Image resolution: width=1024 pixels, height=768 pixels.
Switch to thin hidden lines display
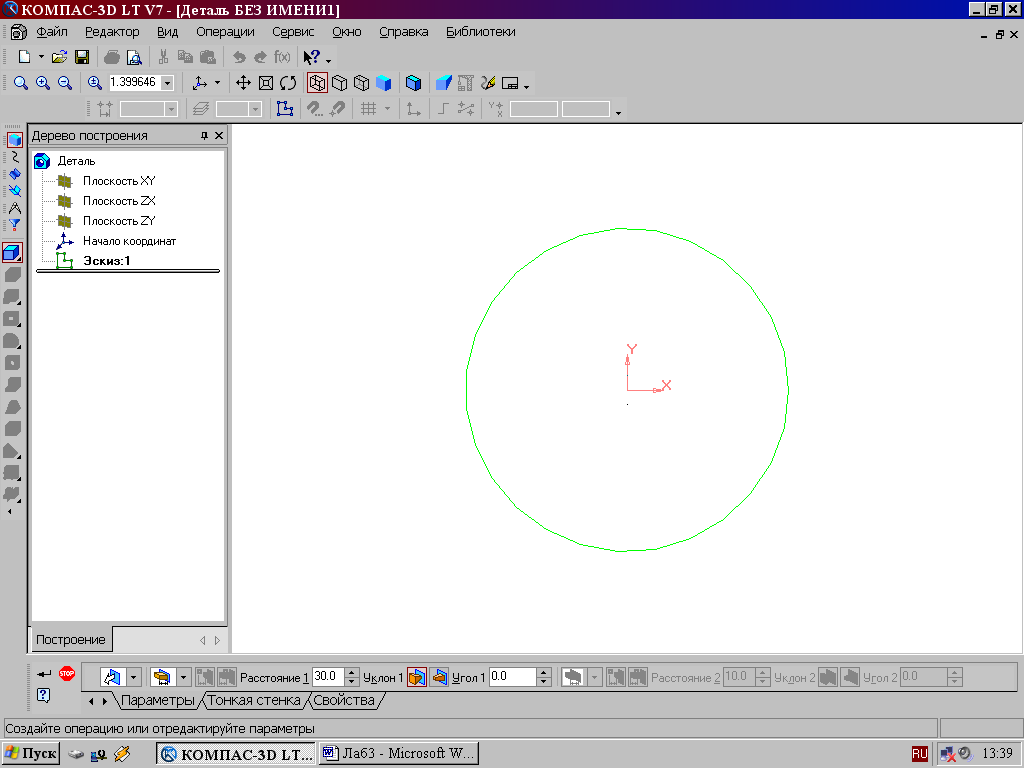(x=361, y=83)
